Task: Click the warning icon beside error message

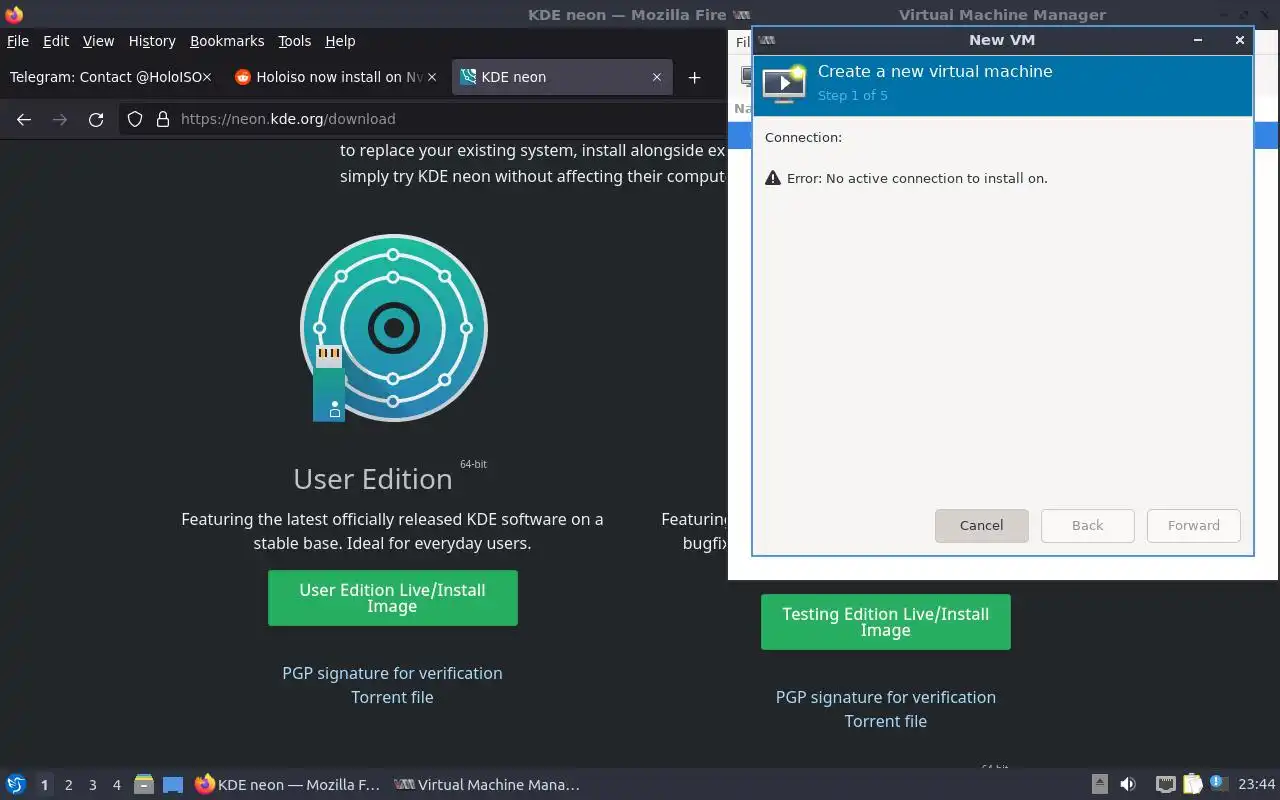Action: tap(773, 178)
